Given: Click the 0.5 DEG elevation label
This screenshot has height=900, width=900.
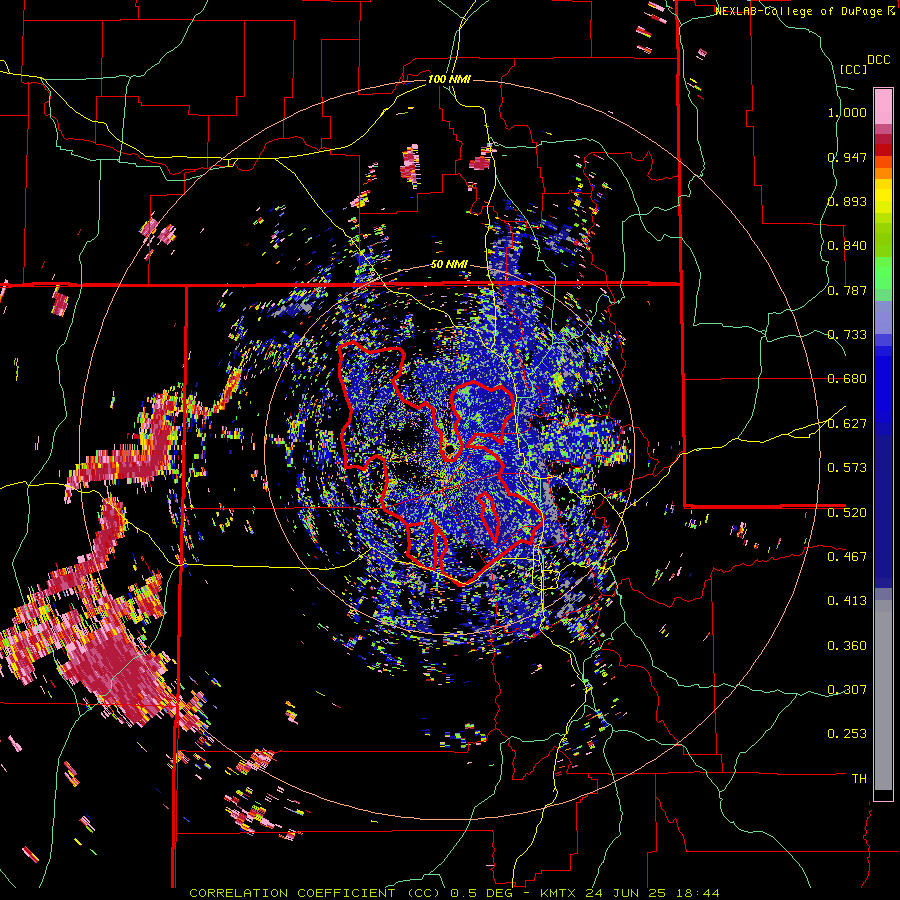Looking at the screenshot, I should click(481, 893).
